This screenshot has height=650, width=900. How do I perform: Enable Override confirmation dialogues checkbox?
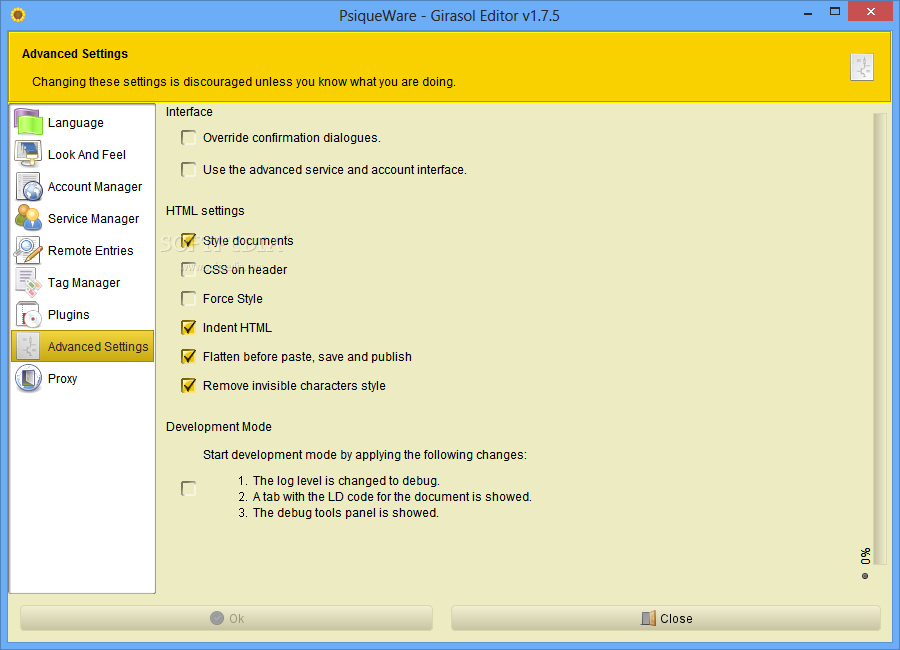coord(188,138)
